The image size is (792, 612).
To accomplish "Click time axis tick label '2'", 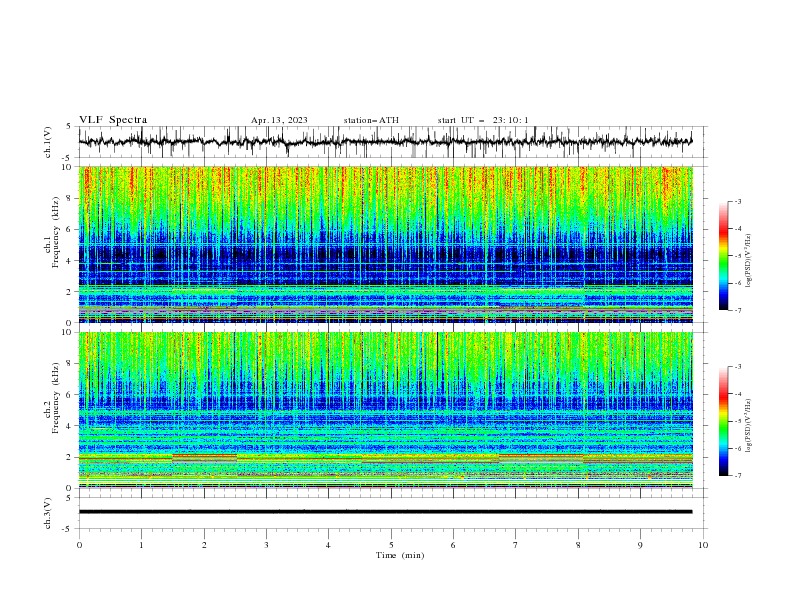I will [x=204, y=545].
